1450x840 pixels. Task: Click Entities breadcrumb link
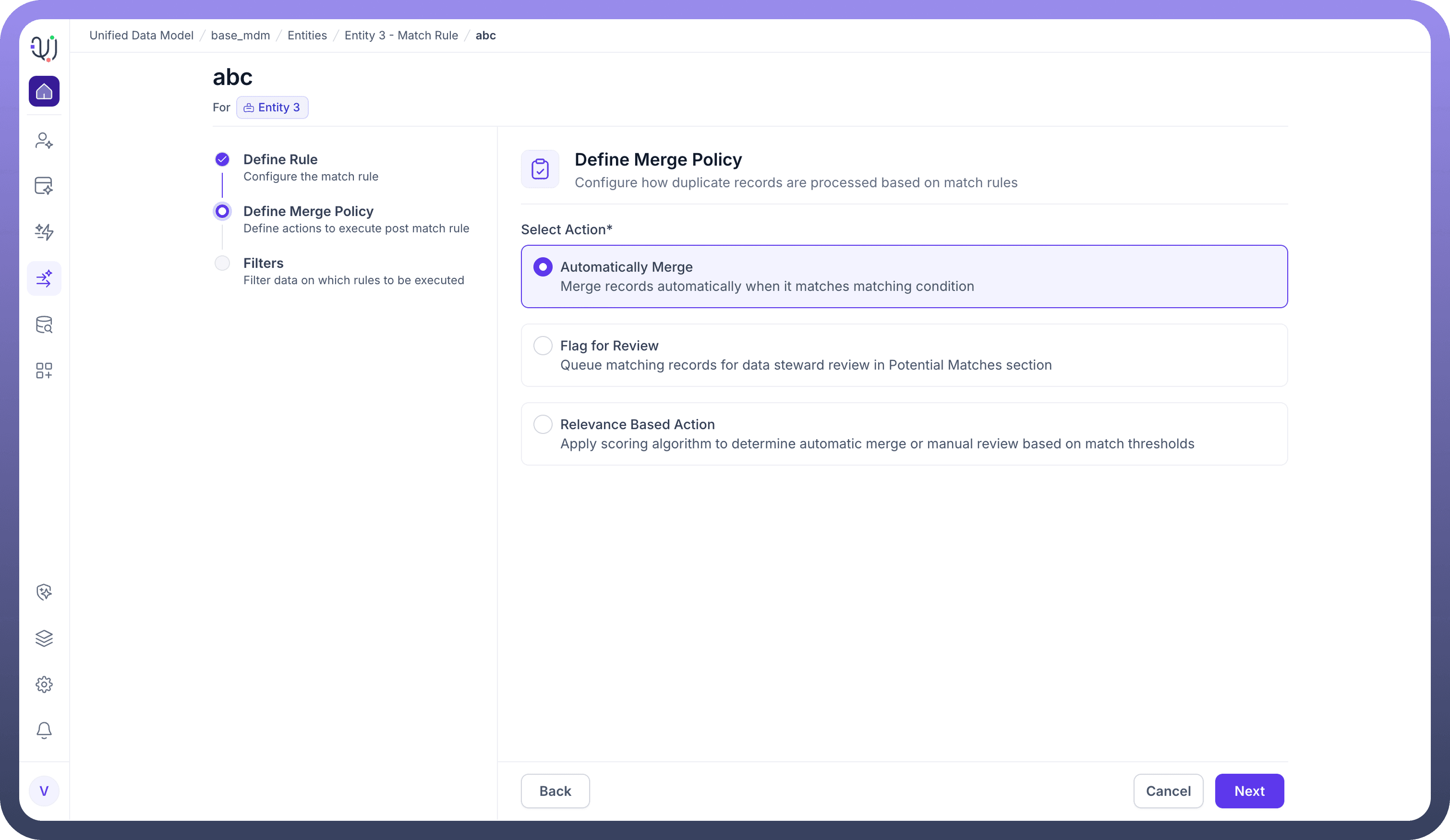[x=307, y=36]
